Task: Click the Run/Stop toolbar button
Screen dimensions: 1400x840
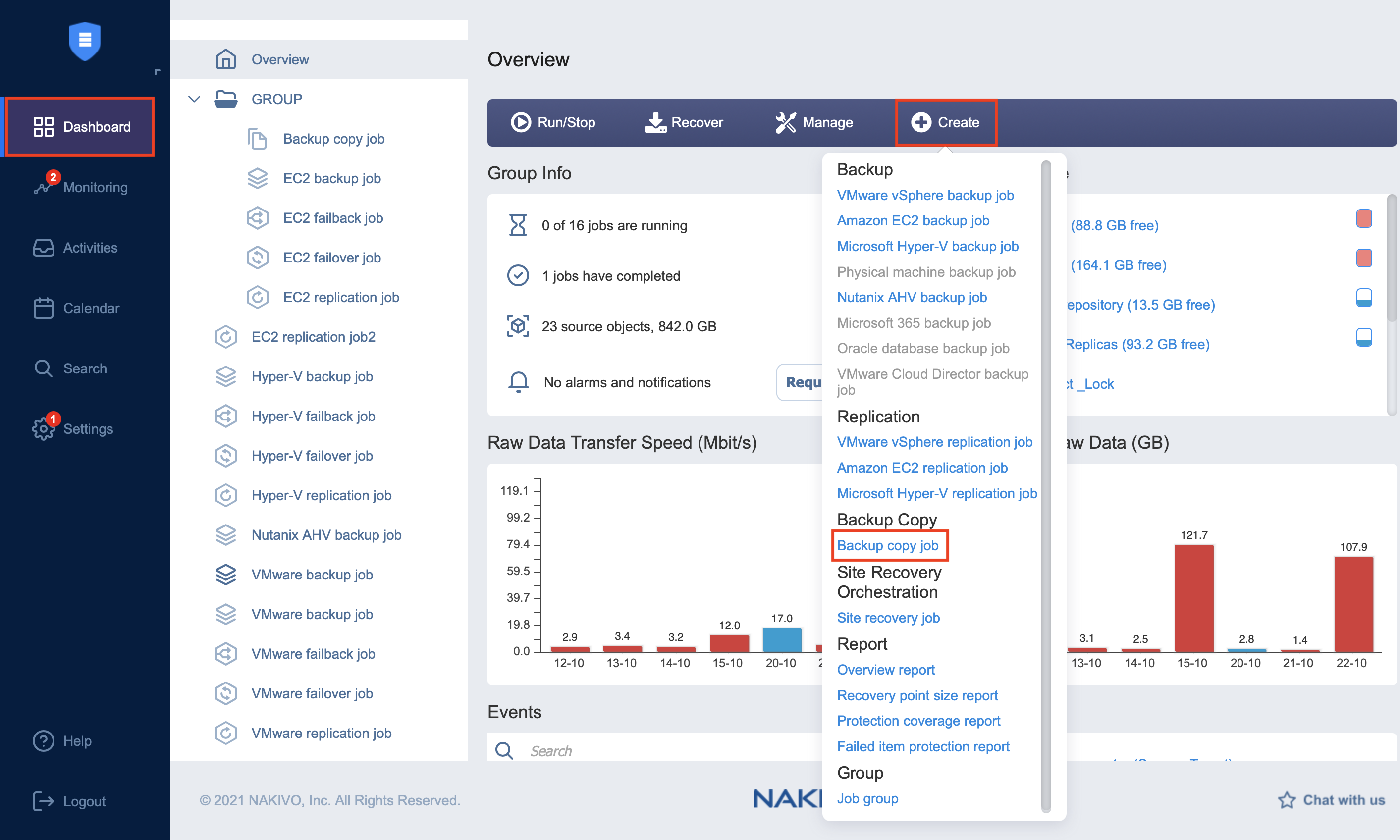Action: pos(552,122)
